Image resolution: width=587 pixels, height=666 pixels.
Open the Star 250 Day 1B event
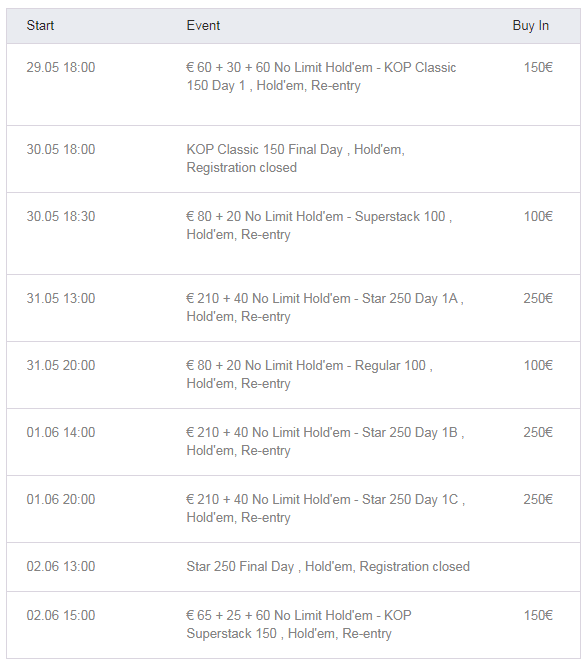click(x=325, y=441)
